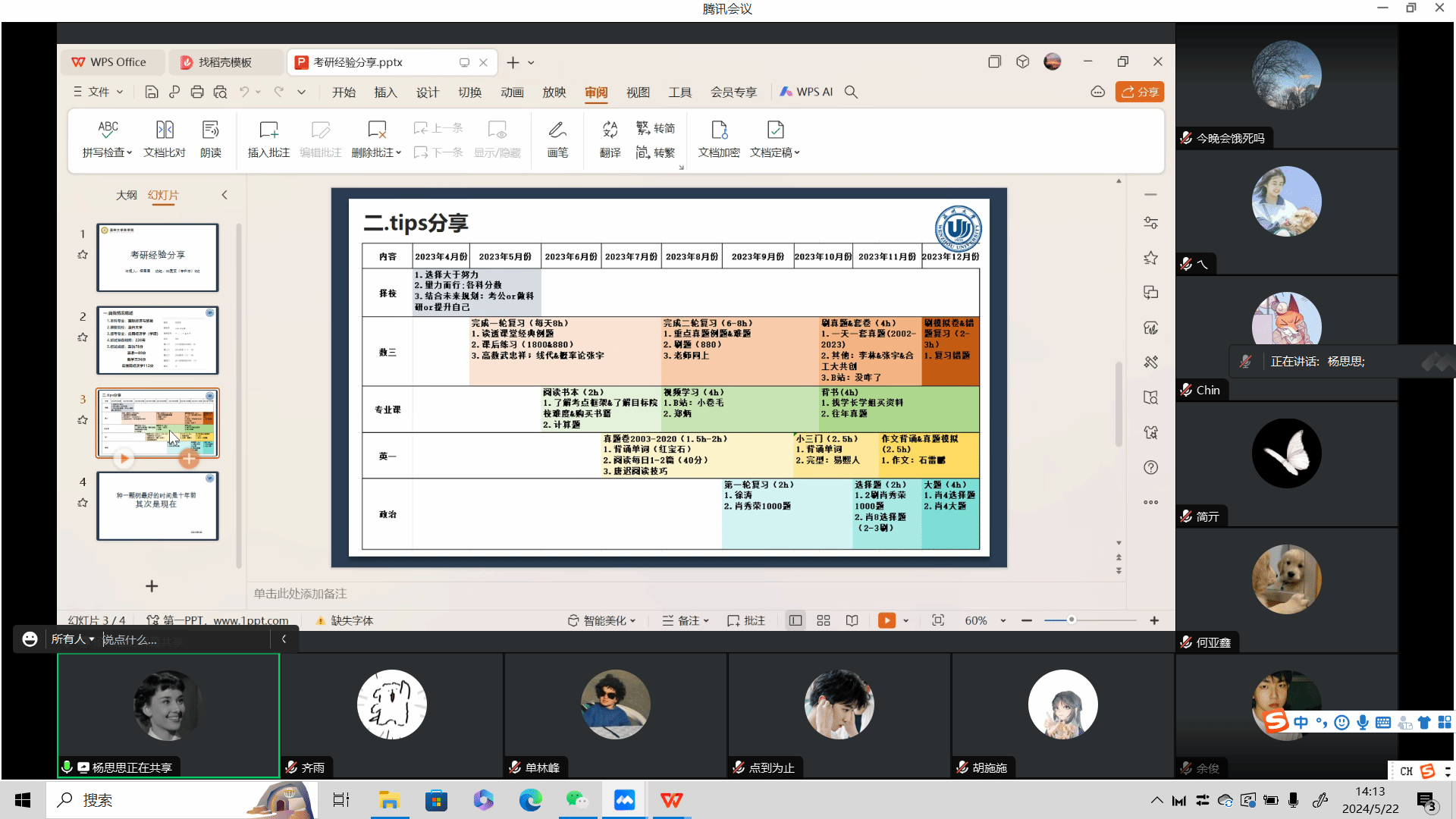
Task: Select the 画笔 pen tool
Action: click(x=557, y=130)
